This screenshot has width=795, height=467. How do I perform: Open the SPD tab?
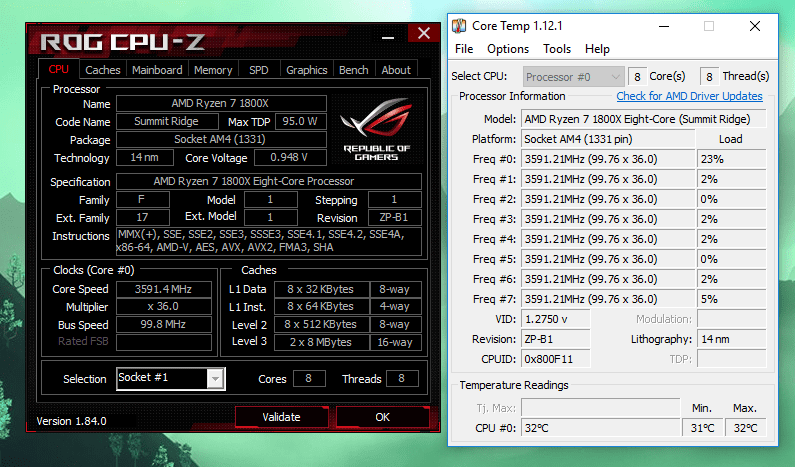(x=259, y=70)
